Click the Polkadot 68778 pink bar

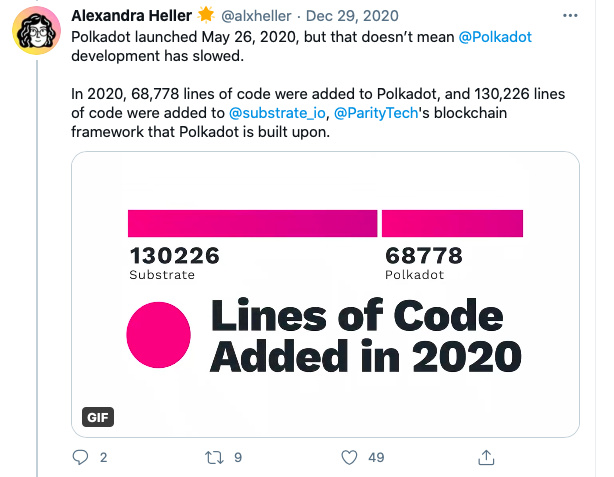point(452,224)
